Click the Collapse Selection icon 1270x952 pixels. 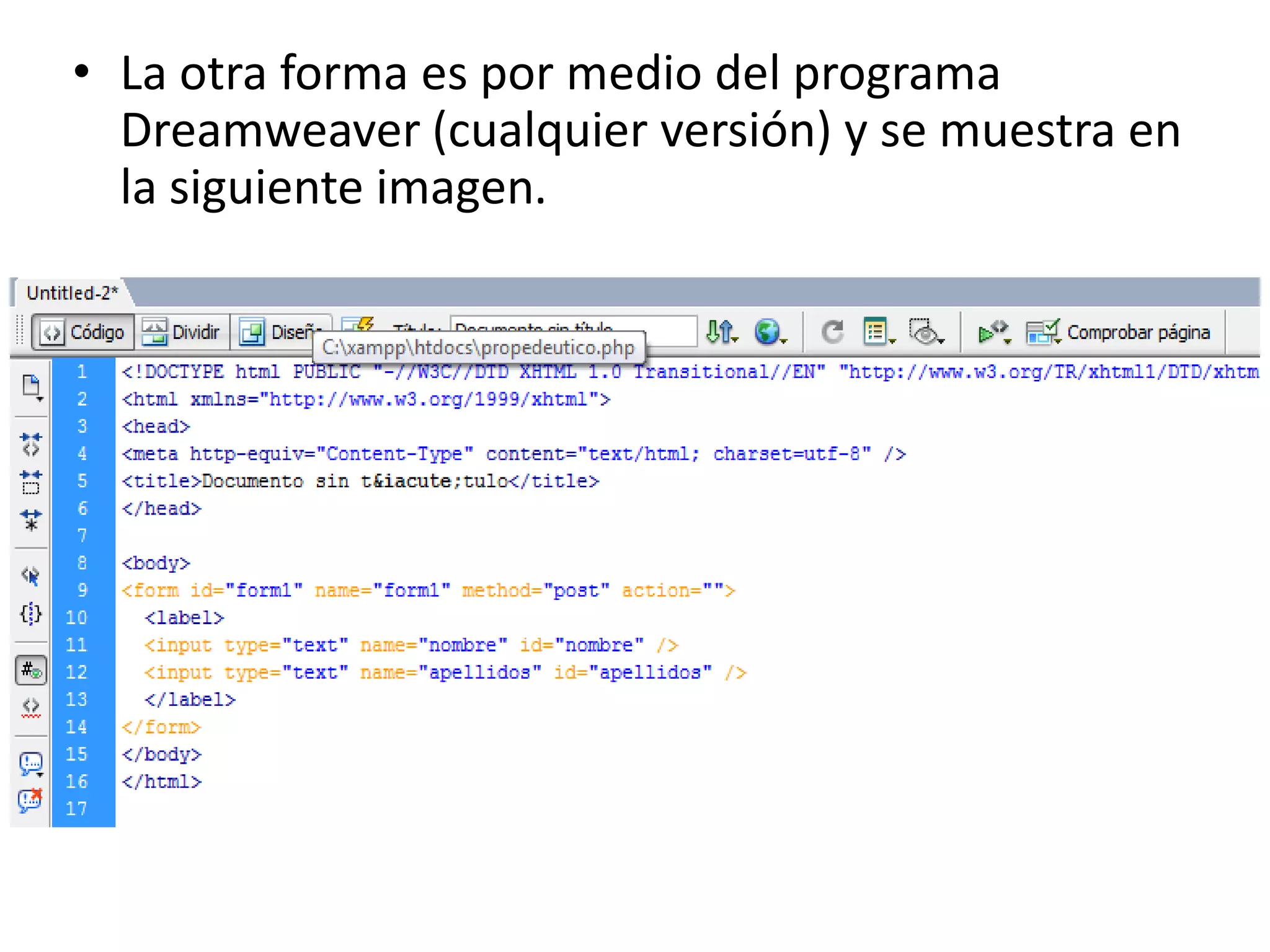(31, 482)
